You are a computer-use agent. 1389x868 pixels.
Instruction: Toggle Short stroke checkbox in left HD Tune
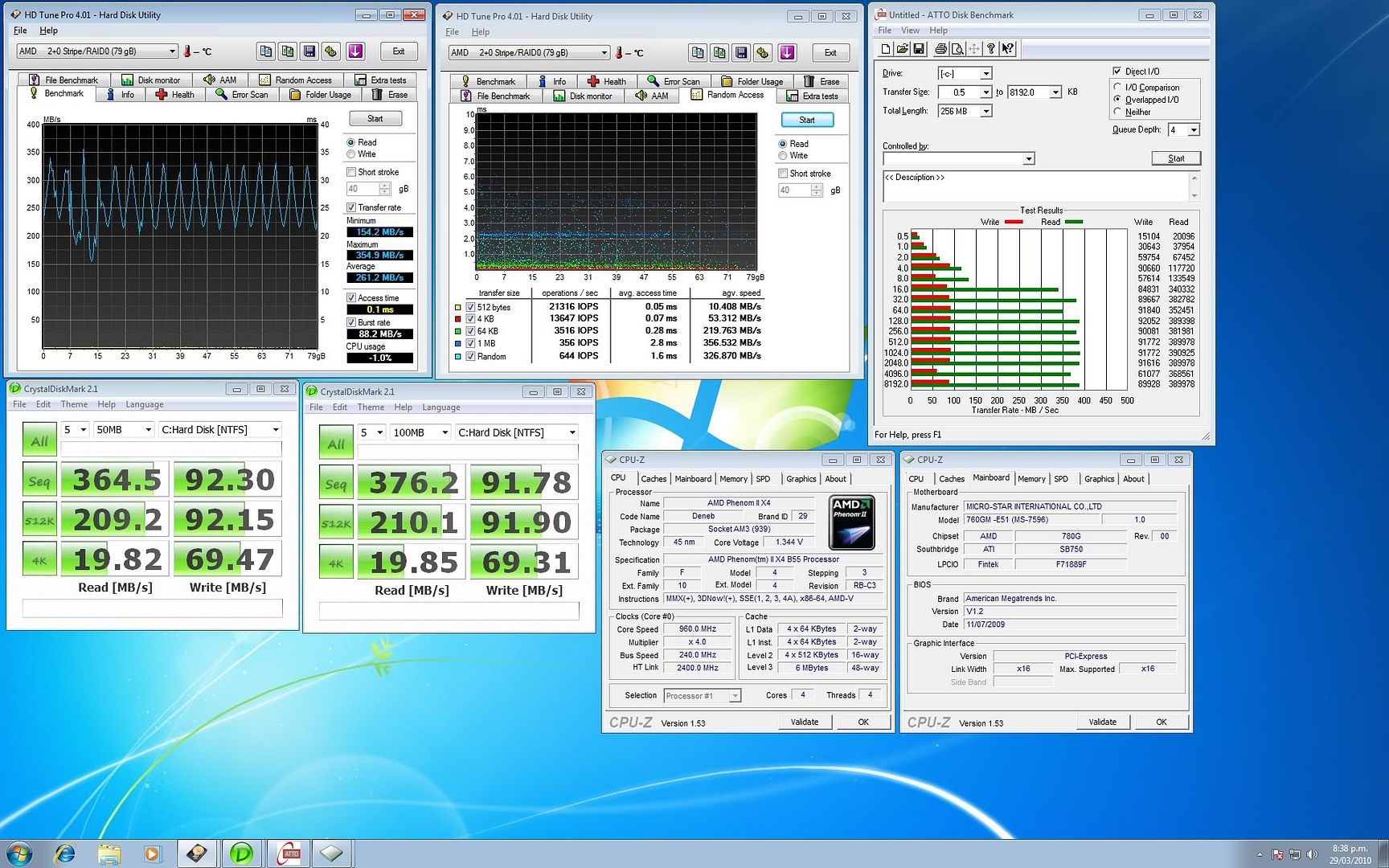[351, 172]
